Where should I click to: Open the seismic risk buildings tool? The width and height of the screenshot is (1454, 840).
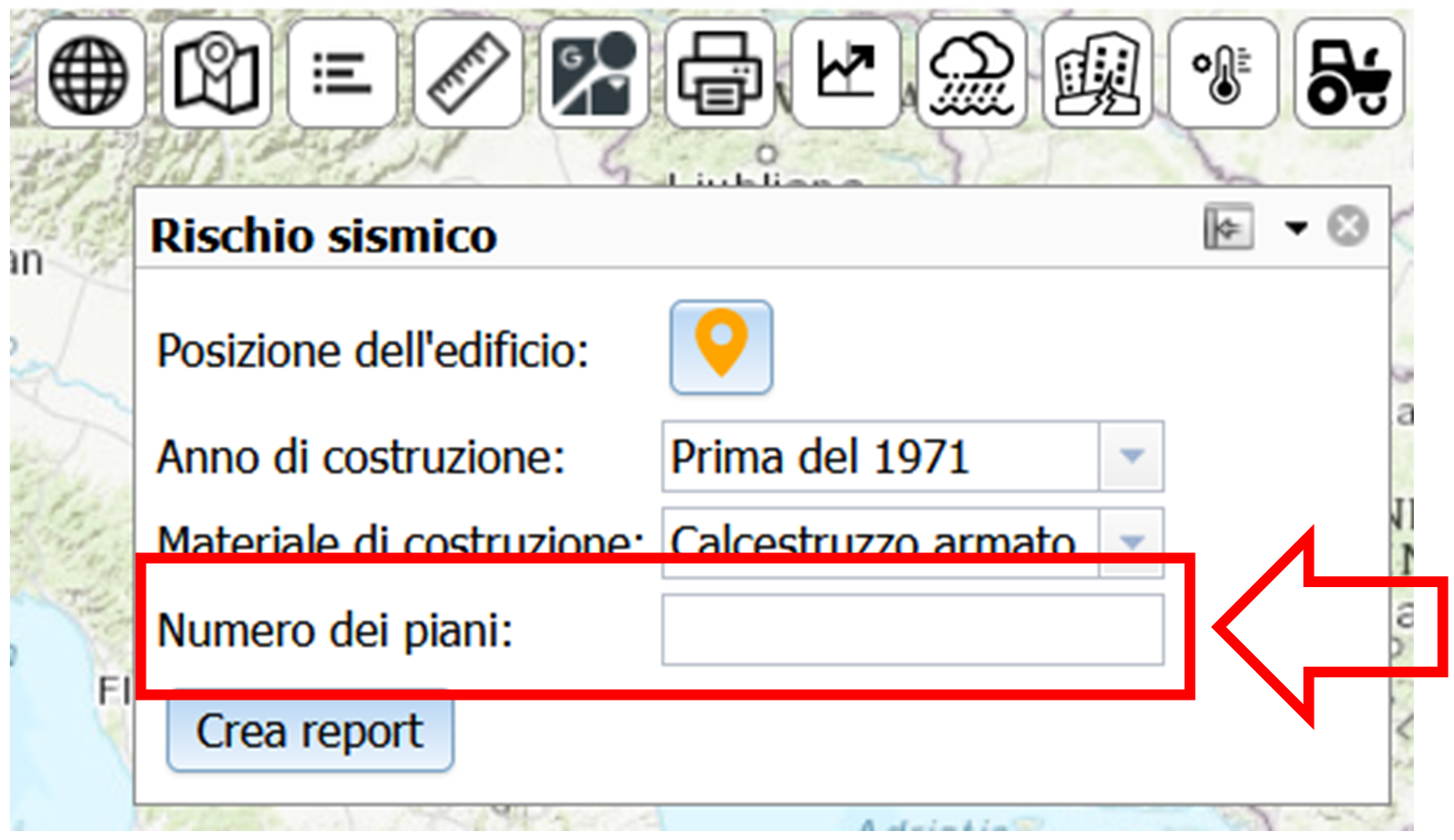pyautogui.click(x=1097, y=73)
